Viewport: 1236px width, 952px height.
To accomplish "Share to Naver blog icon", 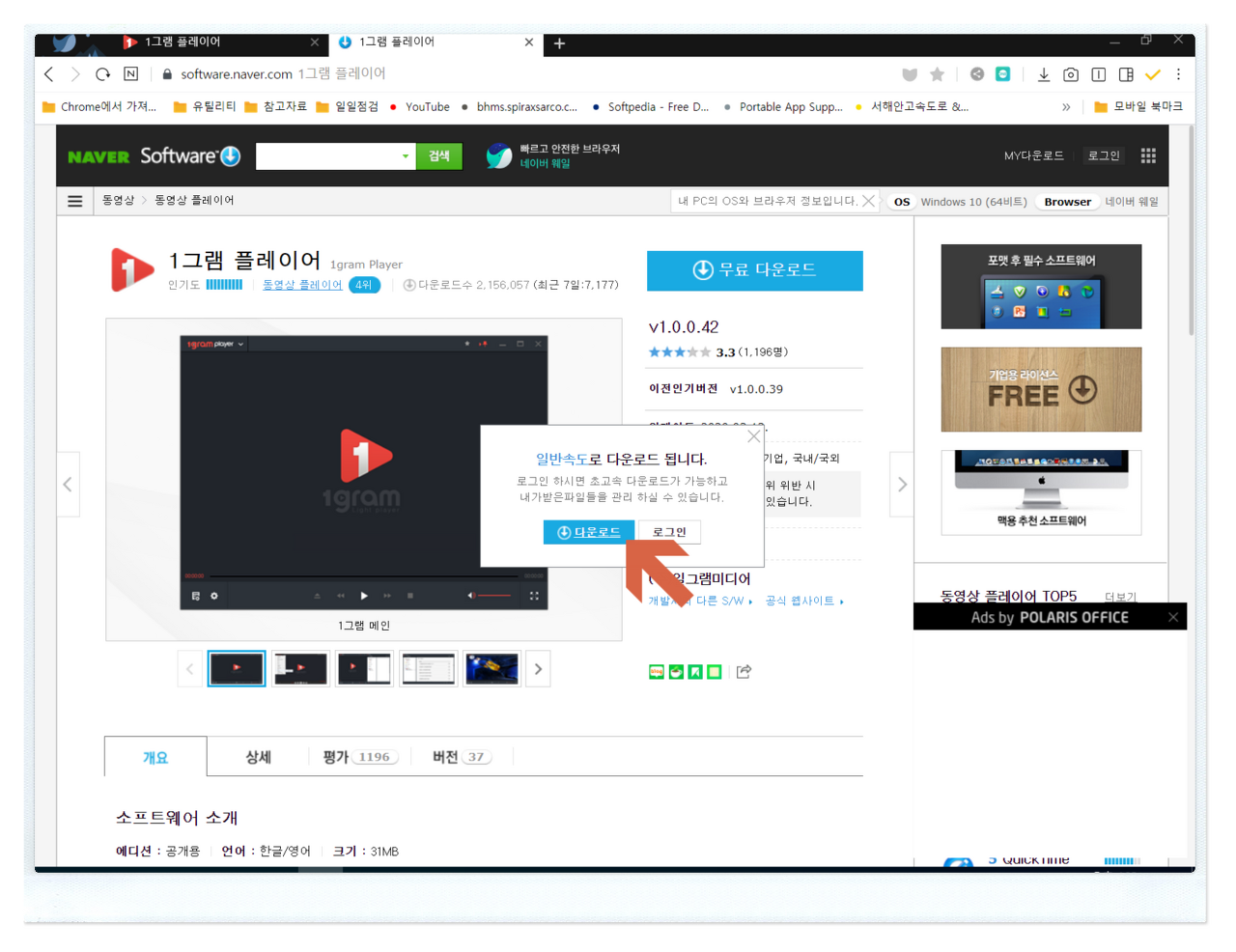I will (657, 672).
